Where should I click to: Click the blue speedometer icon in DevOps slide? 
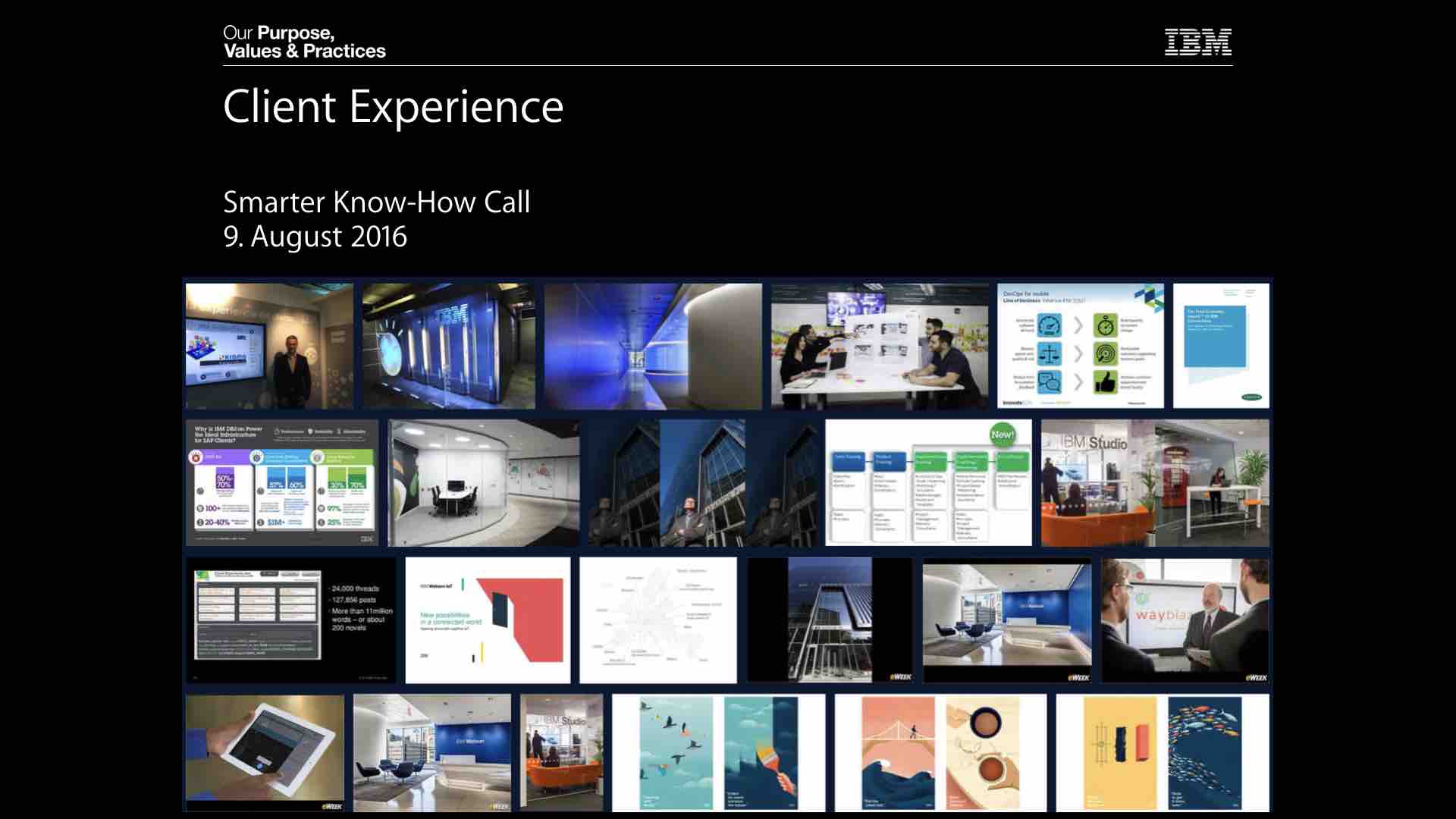(x=1050, y=326)
